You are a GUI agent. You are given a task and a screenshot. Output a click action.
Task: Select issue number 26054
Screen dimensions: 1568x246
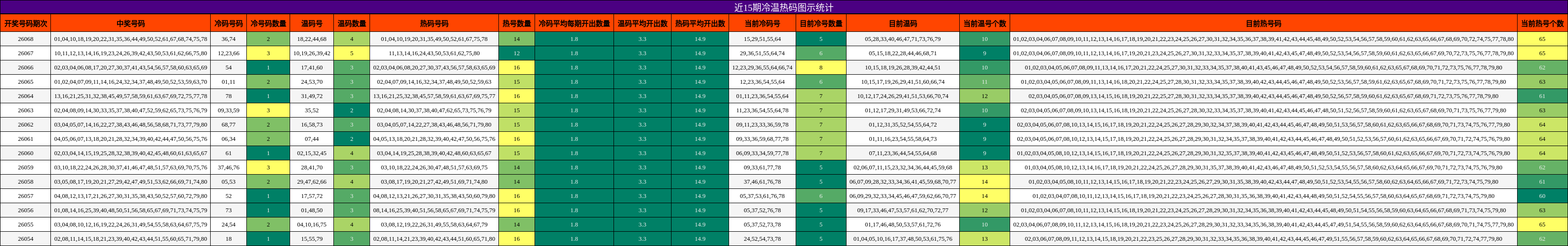[26, 239]
